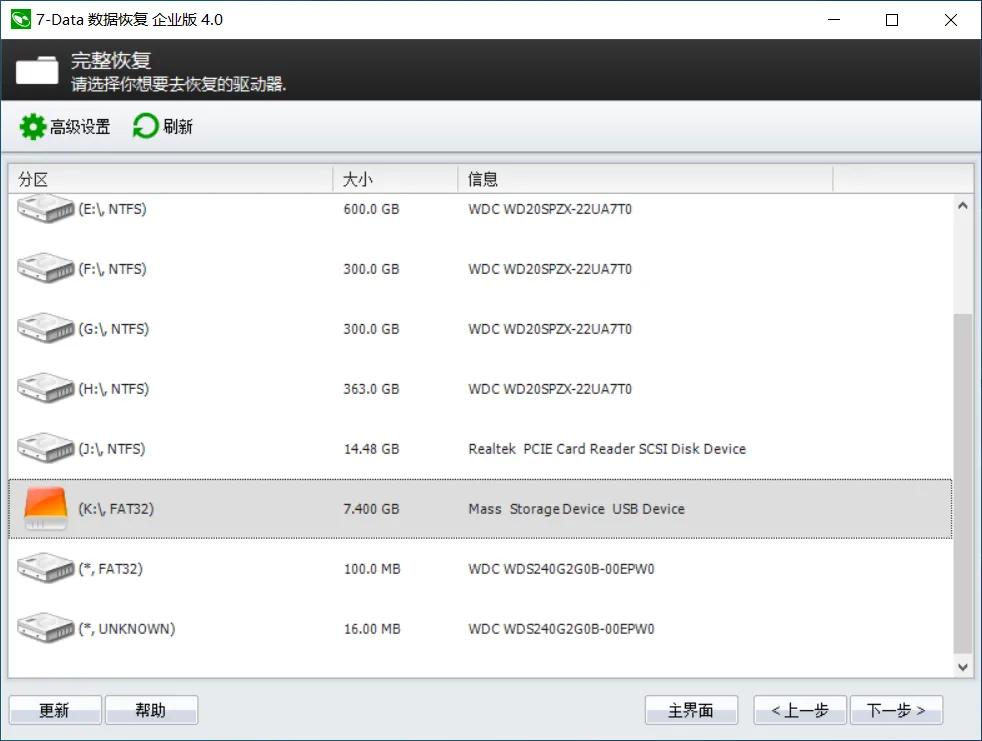
Task: Open the 高级设置 advanced settings gear icon
Action: 30,125
